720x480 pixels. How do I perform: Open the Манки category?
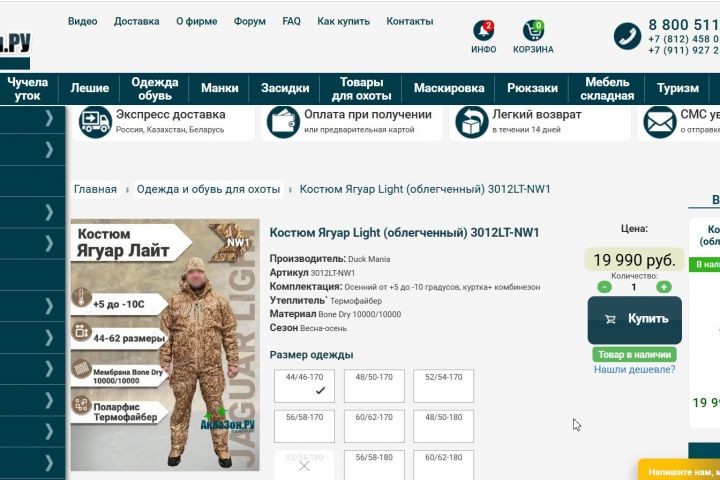click(219, 89)
